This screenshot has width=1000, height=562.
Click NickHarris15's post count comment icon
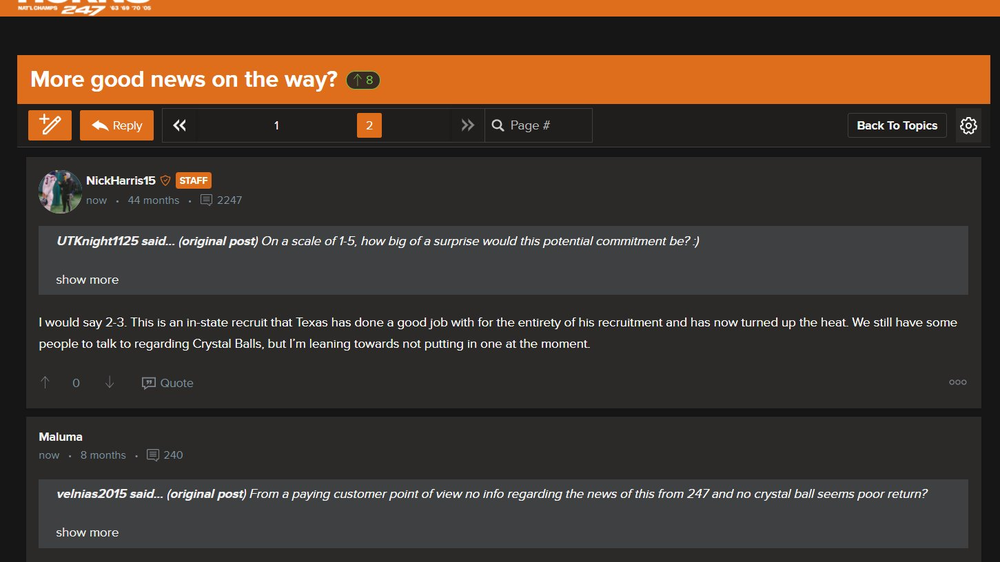[206, 200]
